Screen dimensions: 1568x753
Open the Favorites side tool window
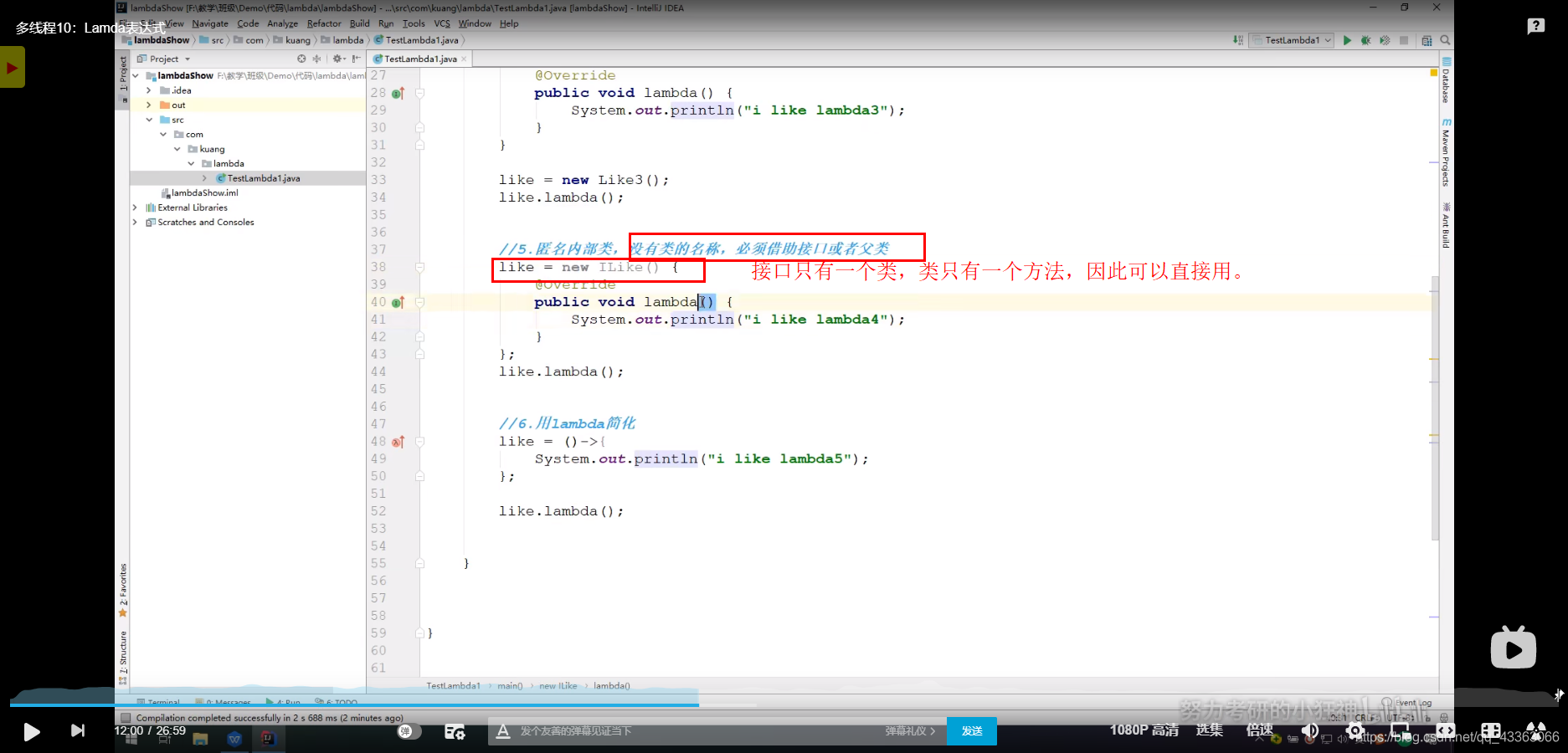pyautogui.click(x=123, y=590)
